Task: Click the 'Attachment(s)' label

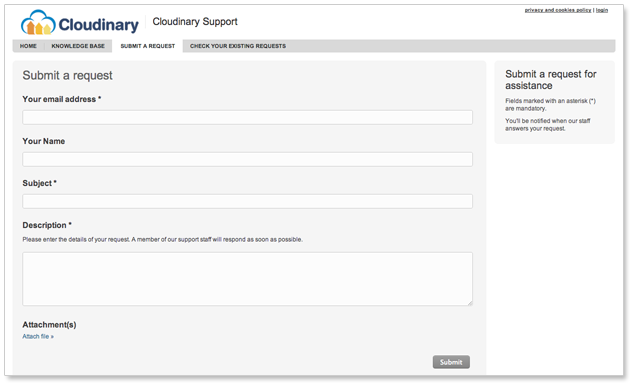Action: tap(49, 325)
